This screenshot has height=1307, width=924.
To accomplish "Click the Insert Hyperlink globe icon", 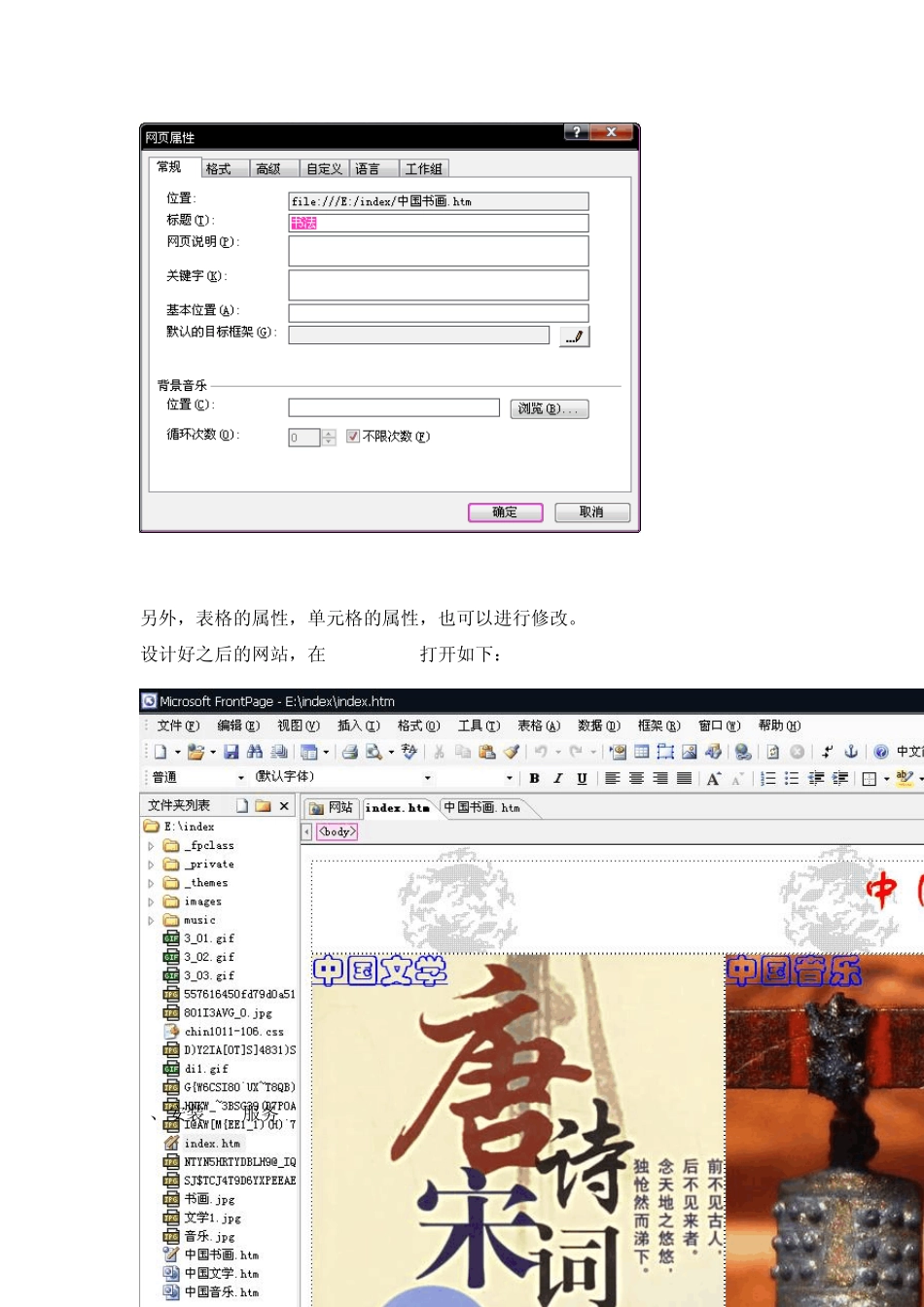I will coord(743,752).
